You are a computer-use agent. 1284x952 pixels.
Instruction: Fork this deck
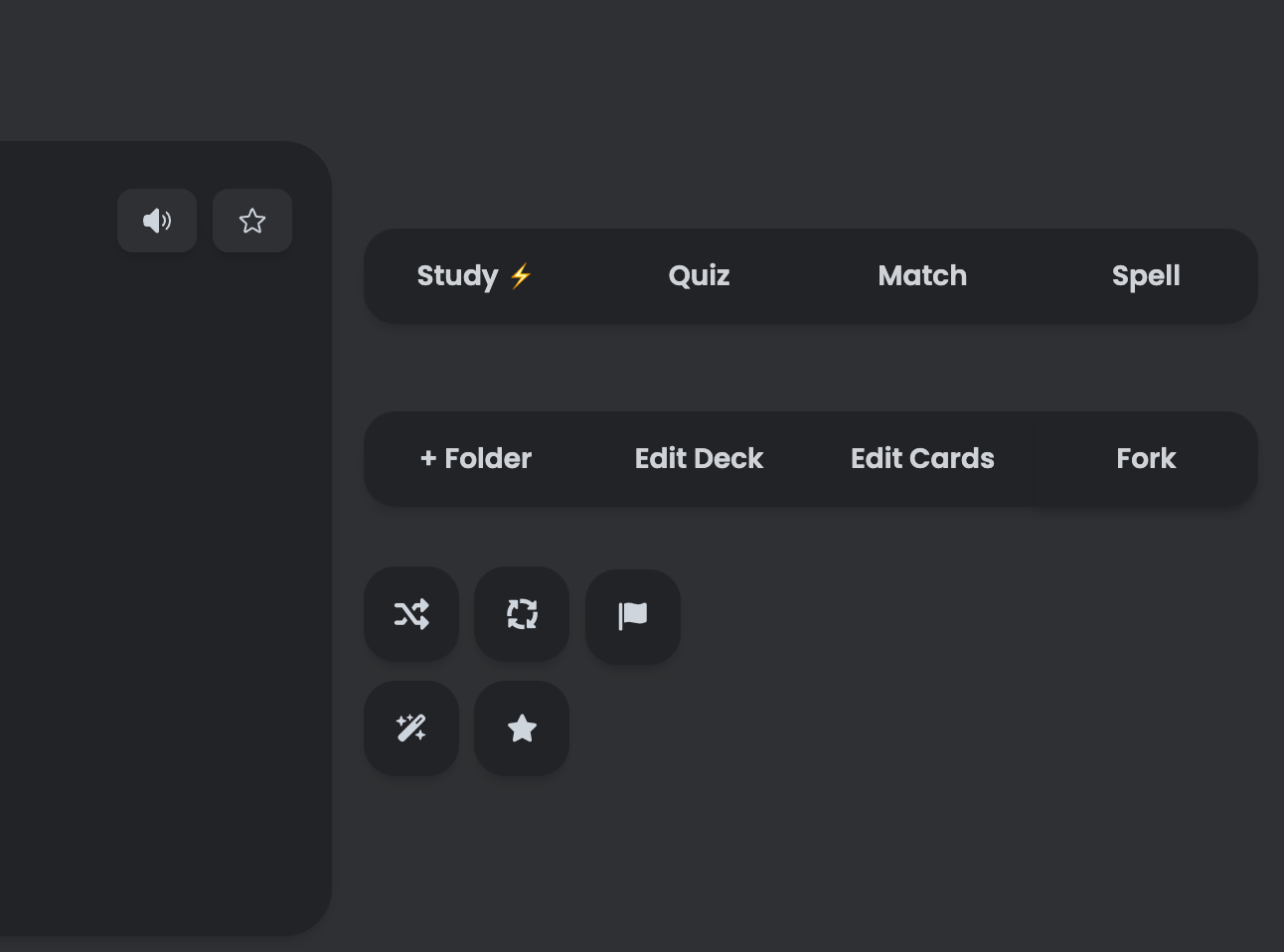pyautogui.click(x=1146, y=458)
